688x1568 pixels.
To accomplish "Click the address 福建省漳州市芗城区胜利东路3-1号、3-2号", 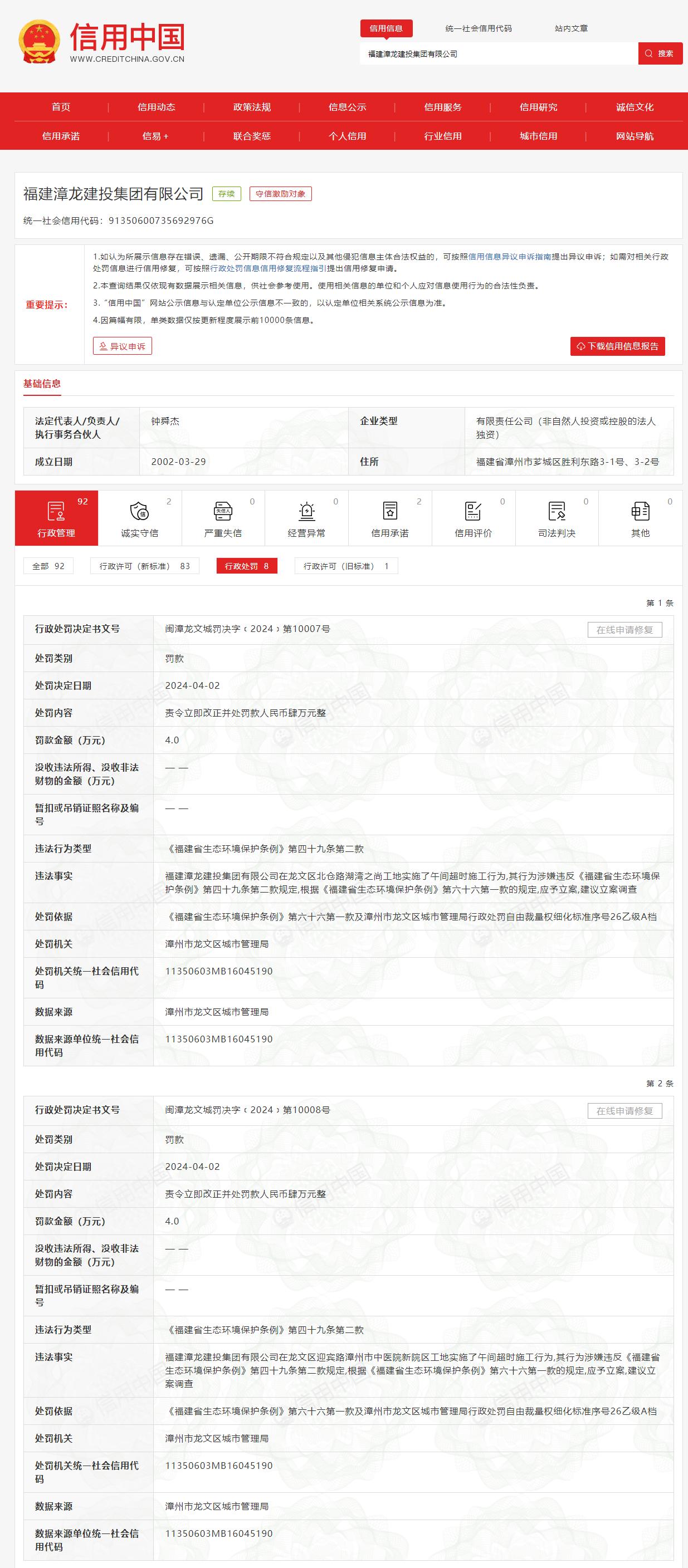I will (x=568, y=462).
